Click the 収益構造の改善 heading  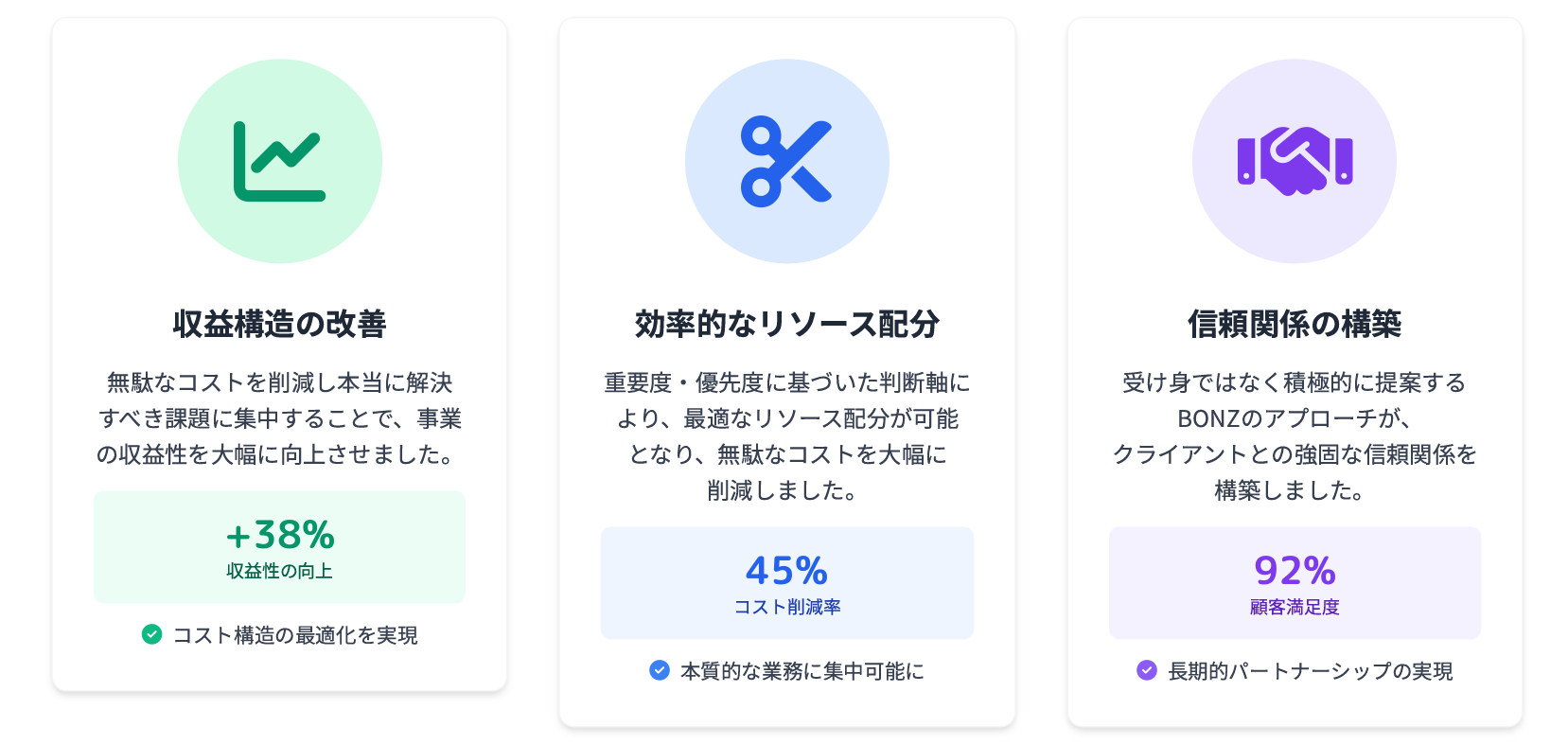pyautogui.click(x=279, y=324)
